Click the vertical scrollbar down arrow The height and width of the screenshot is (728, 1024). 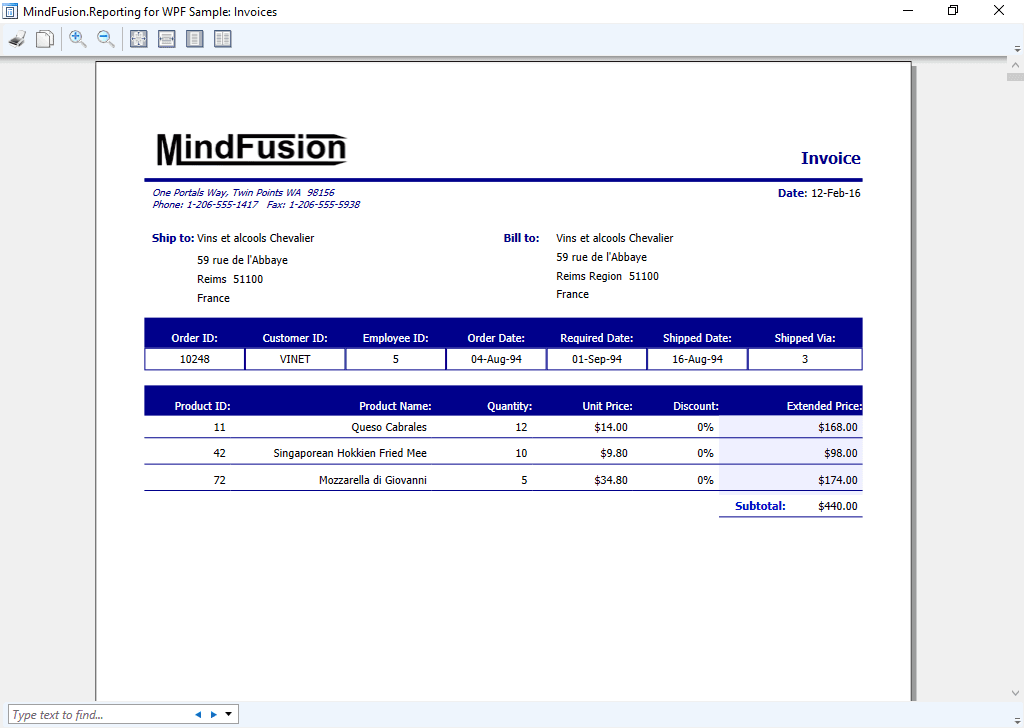pos(1015,693)
